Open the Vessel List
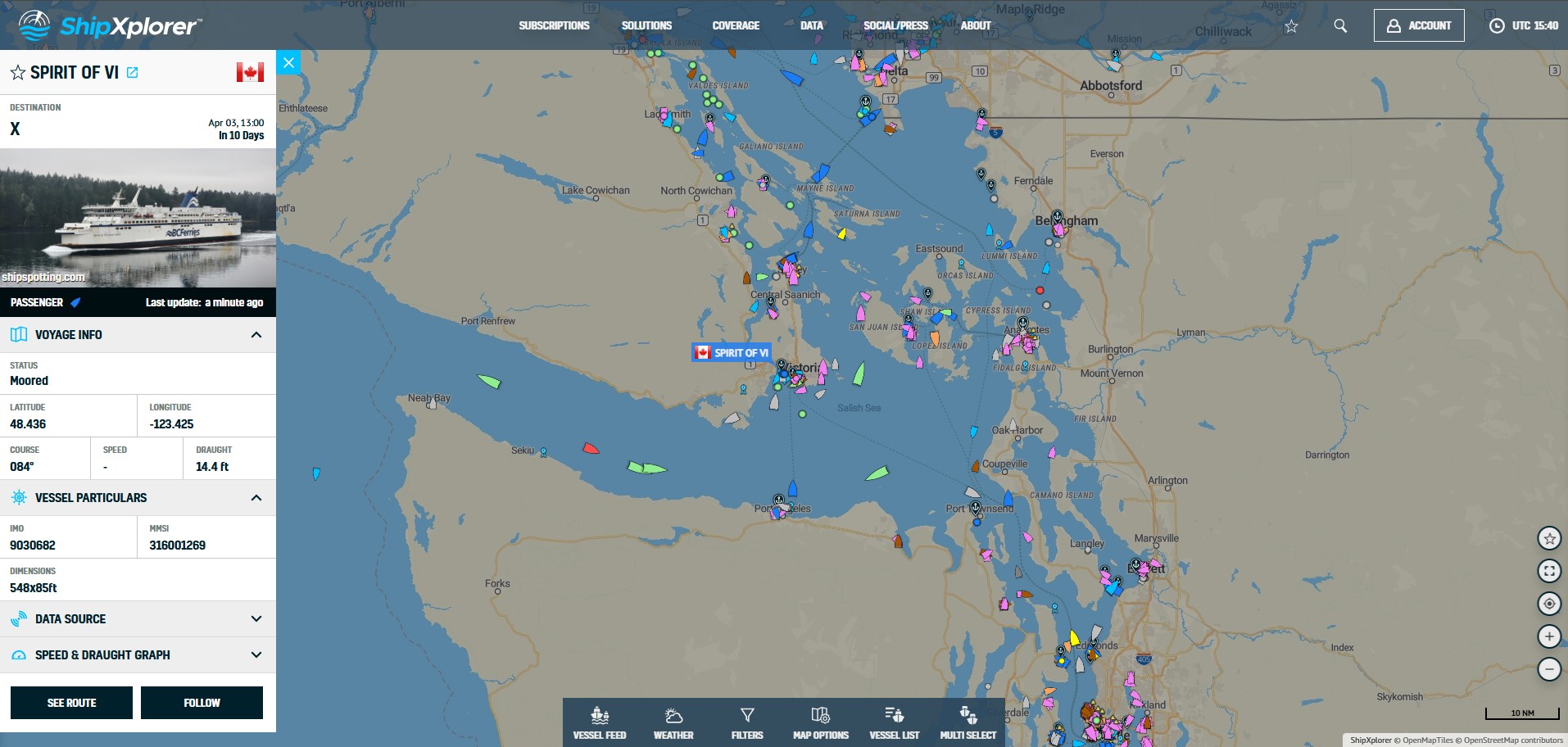The image size is (1568, 747). tap(895, 722)
